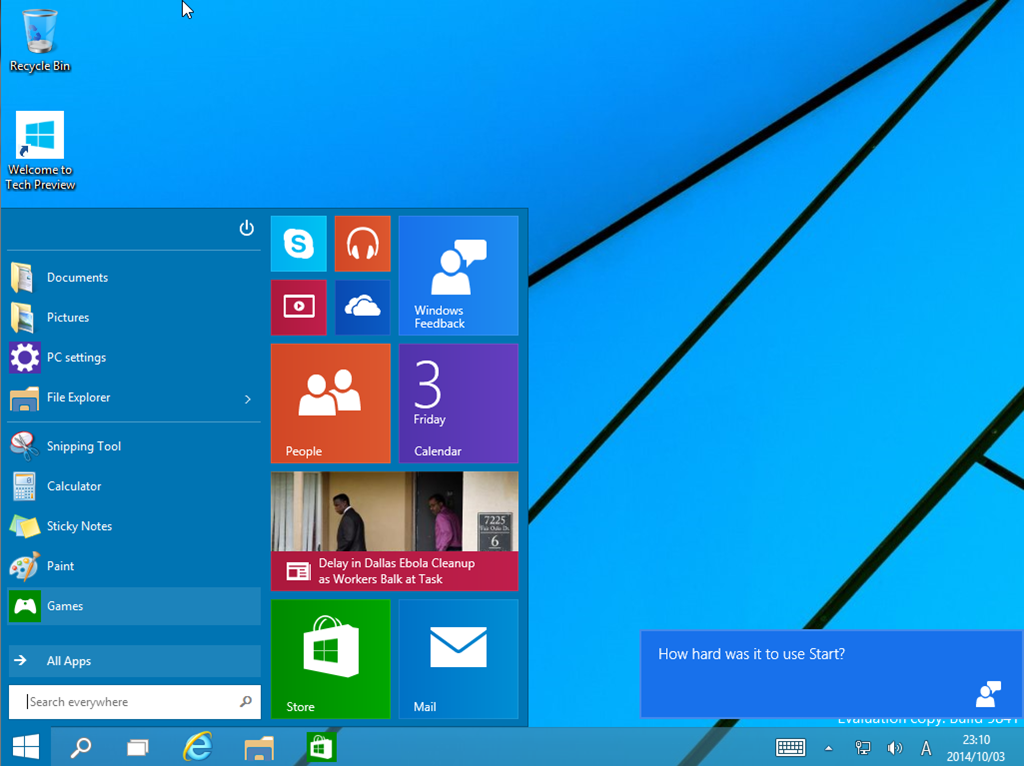Open Documents from the Start menu
Viewport: 1024px width, 766px height.
(134, 278)
